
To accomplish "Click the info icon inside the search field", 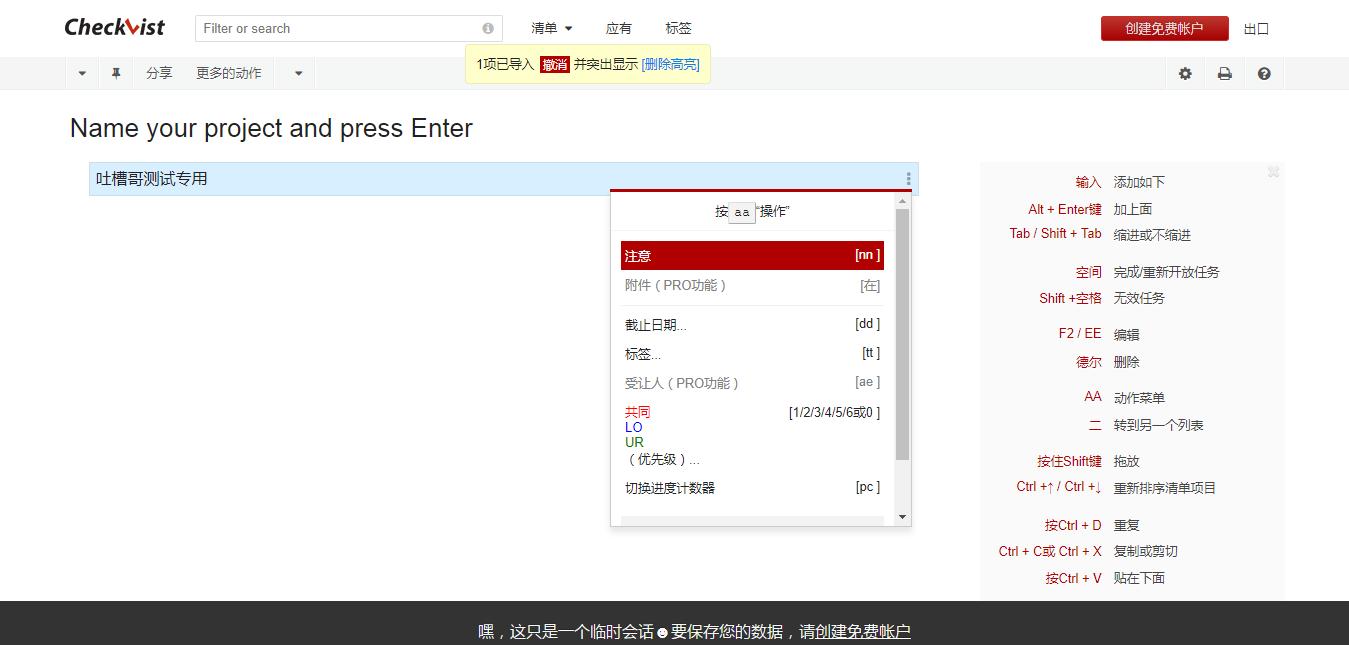I will [487, 28].
